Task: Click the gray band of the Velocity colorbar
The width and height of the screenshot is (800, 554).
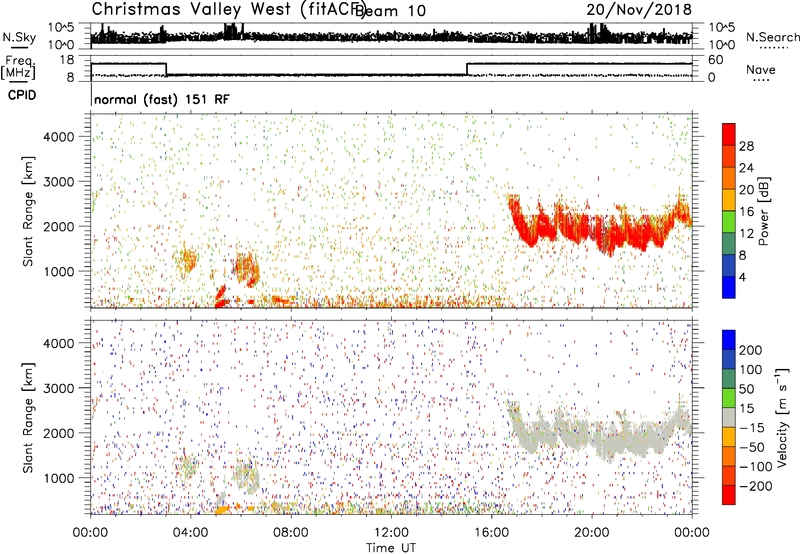Action: [729, 417]
